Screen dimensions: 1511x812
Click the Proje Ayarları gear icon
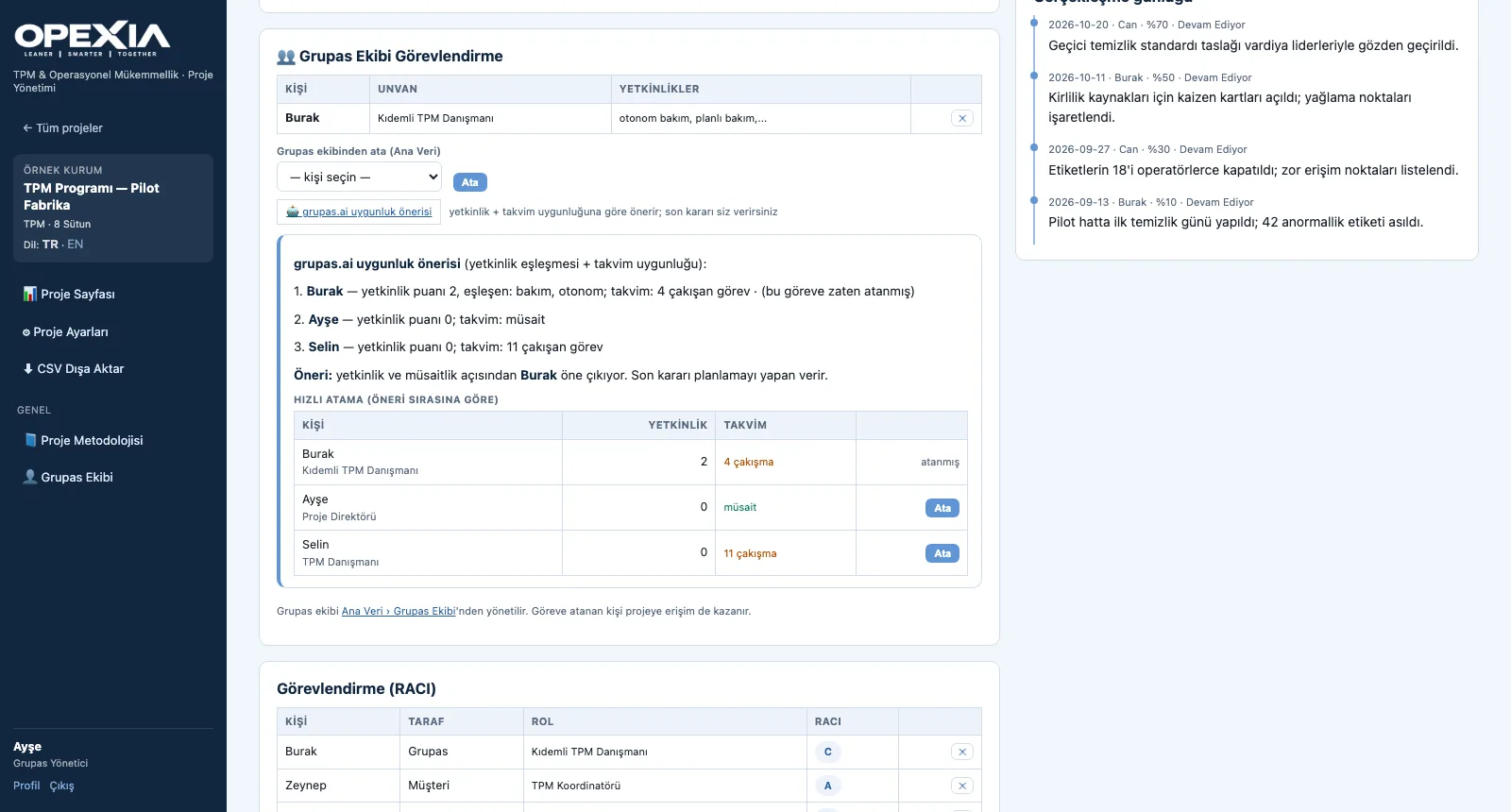26,332
